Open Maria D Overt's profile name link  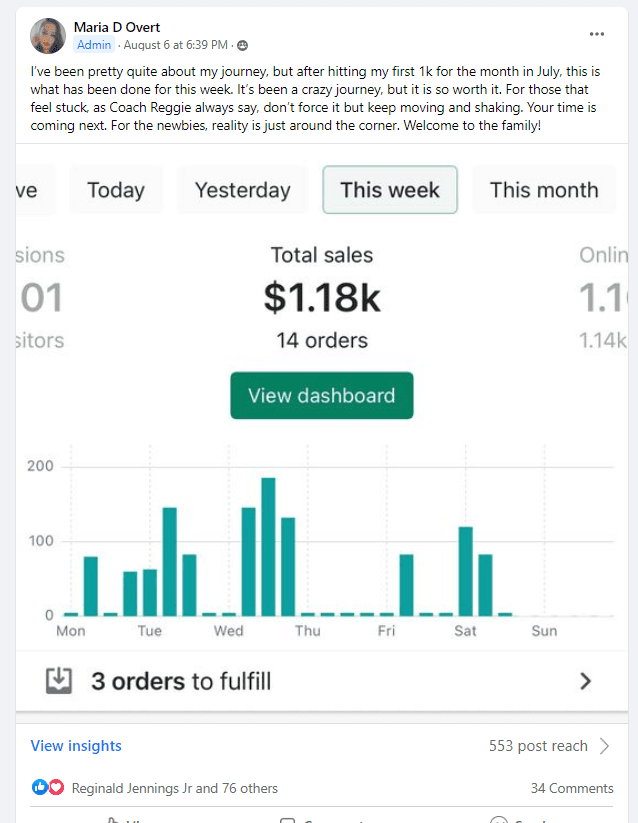117,27
